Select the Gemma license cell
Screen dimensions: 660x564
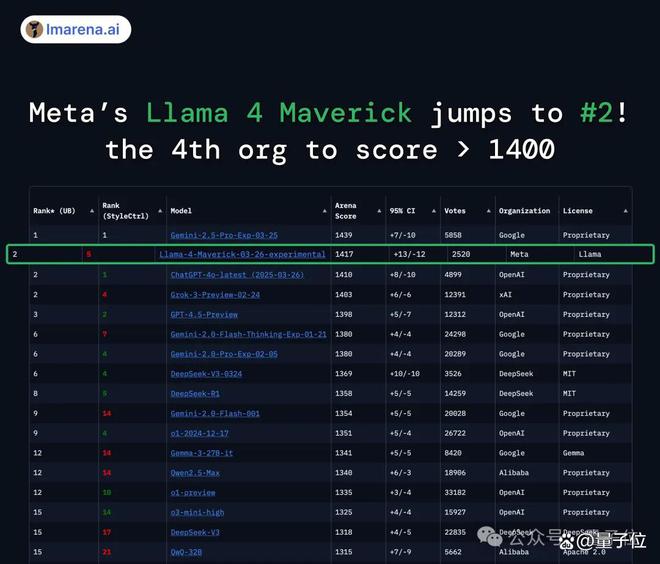tap(573, 453)
